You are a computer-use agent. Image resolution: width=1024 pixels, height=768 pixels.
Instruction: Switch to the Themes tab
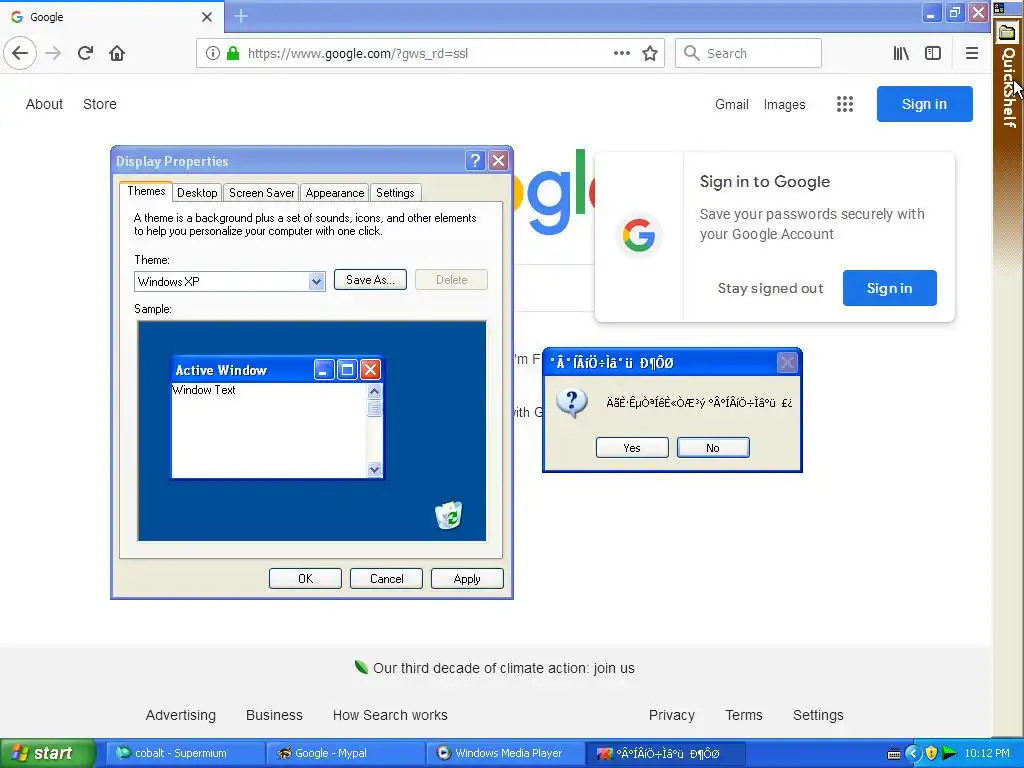(146, 191)
